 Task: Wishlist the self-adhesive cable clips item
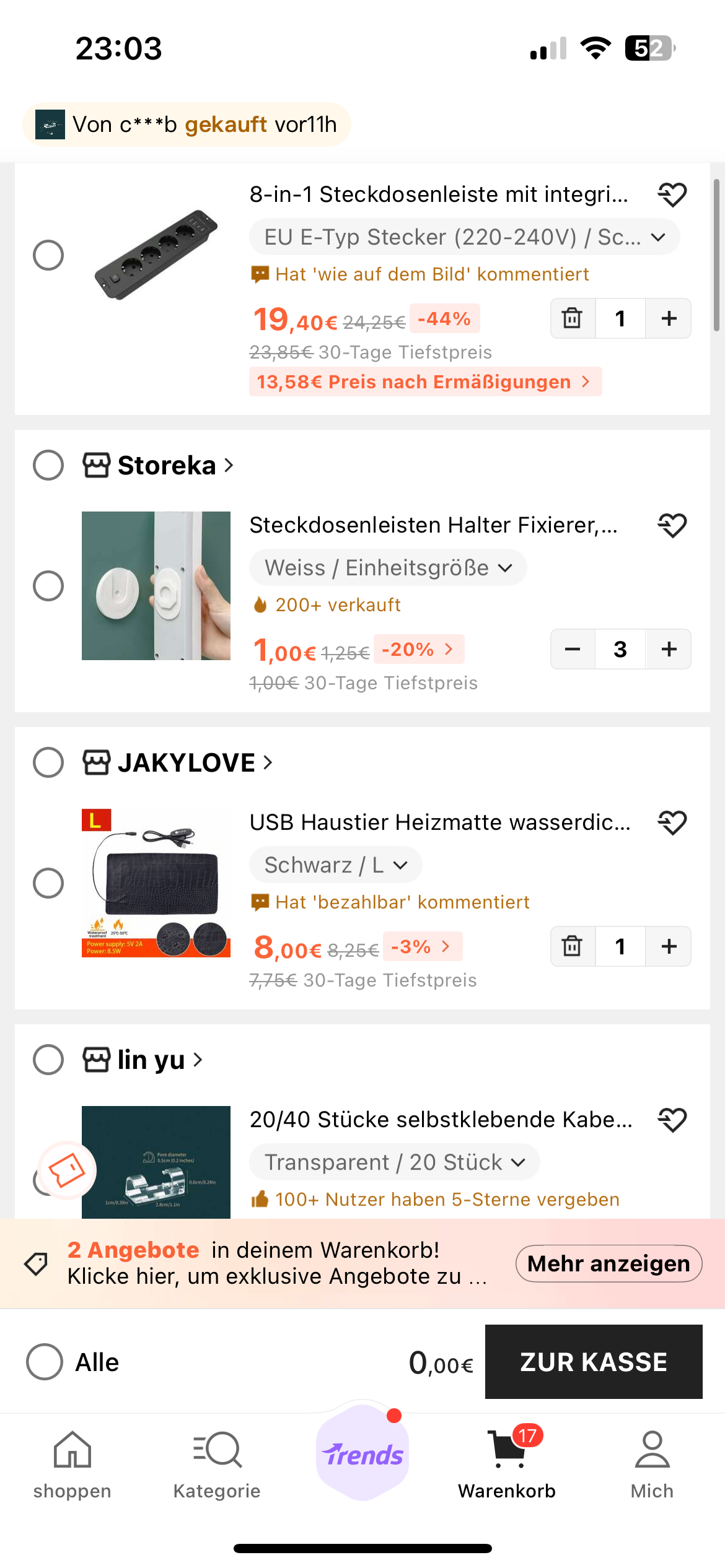672,1120
